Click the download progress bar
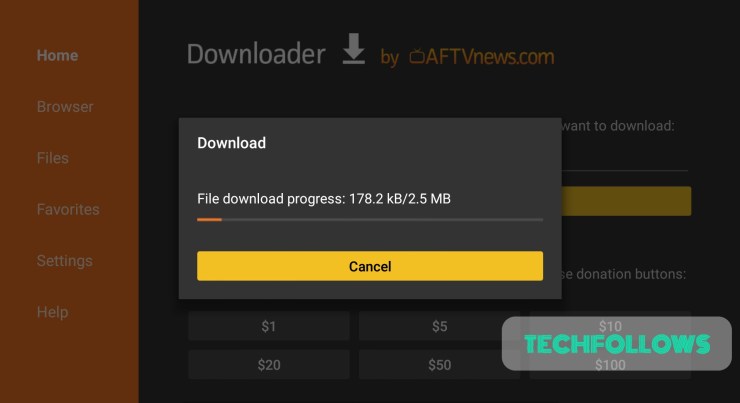This screenshot has width=740, height=403. click(x=370, y=219)
